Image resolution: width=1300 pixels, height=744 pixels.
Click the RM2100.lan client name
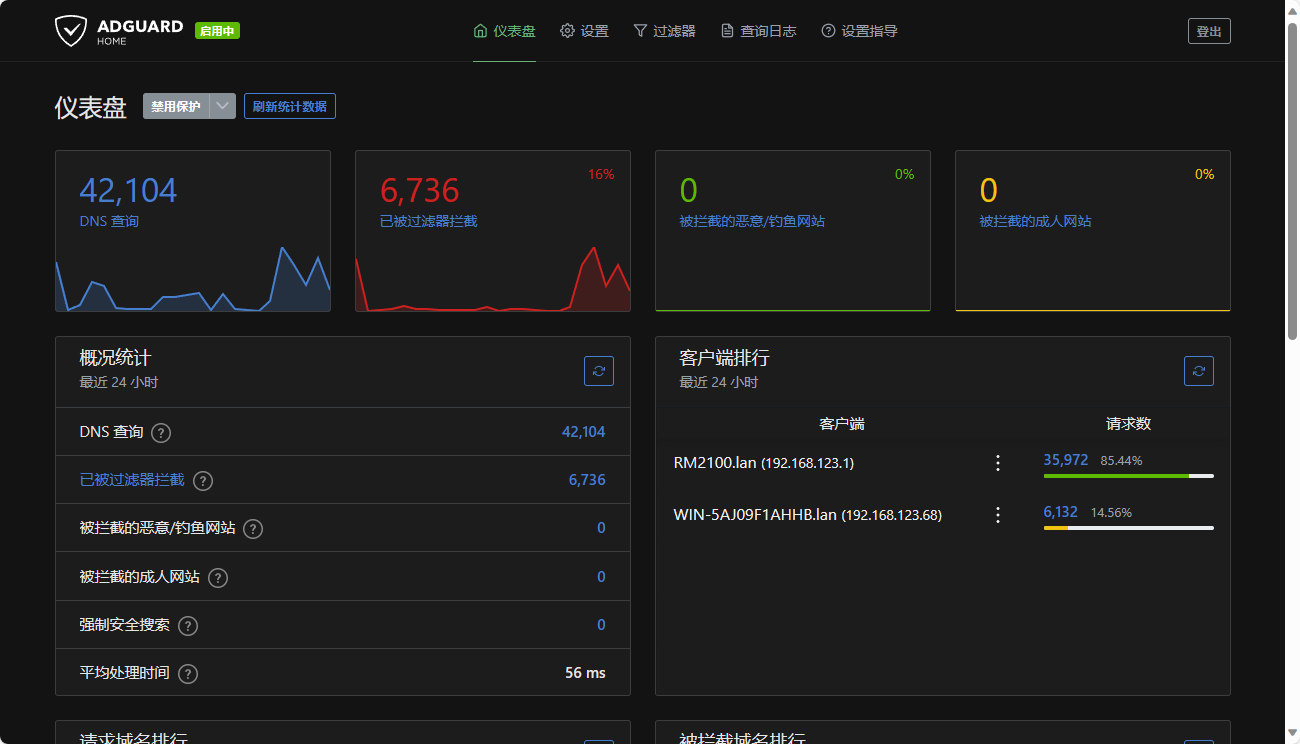715,463
